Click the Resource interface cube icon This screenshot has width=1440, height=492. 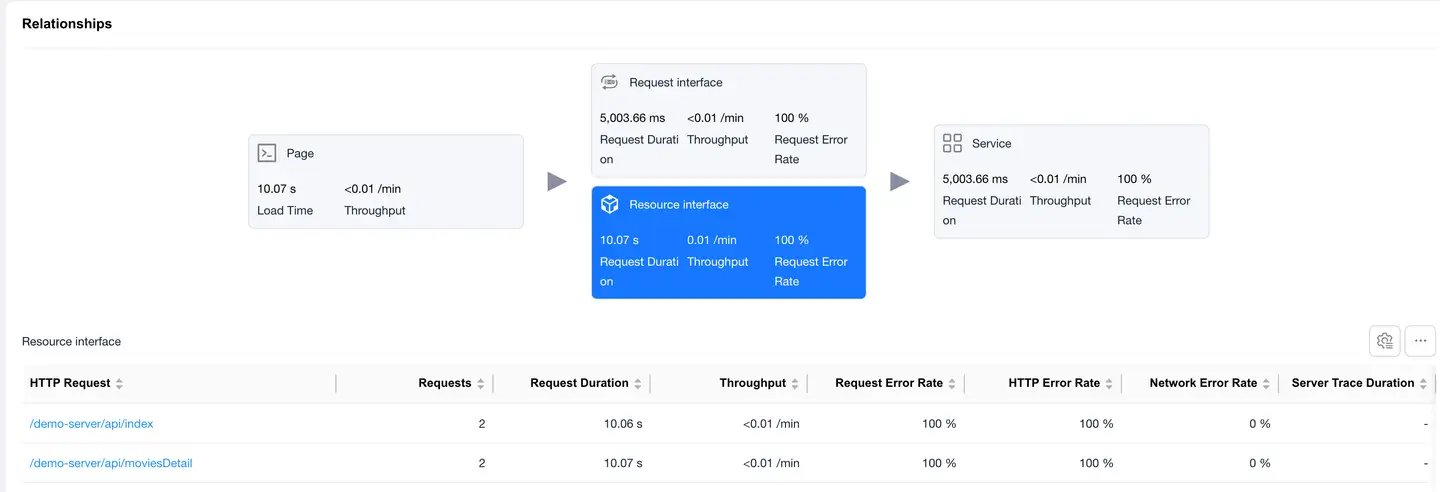tap(609, 204)
